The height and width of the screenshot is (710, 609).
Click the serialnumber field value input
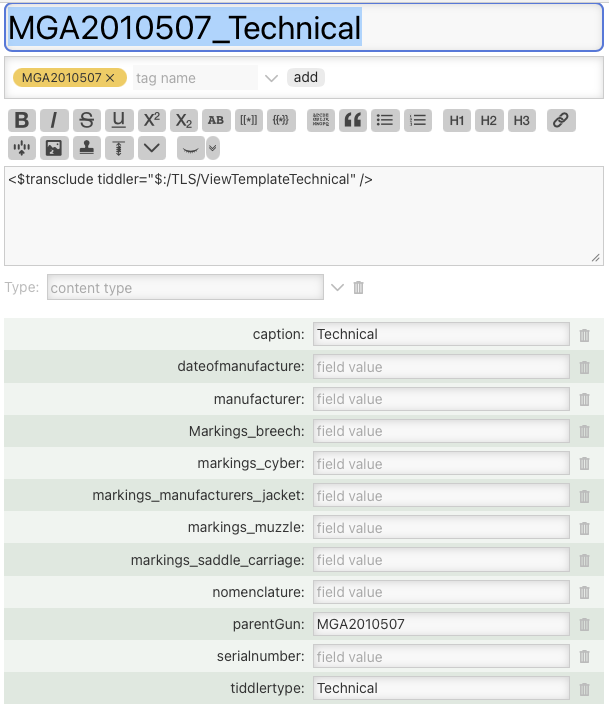[441, 657]
